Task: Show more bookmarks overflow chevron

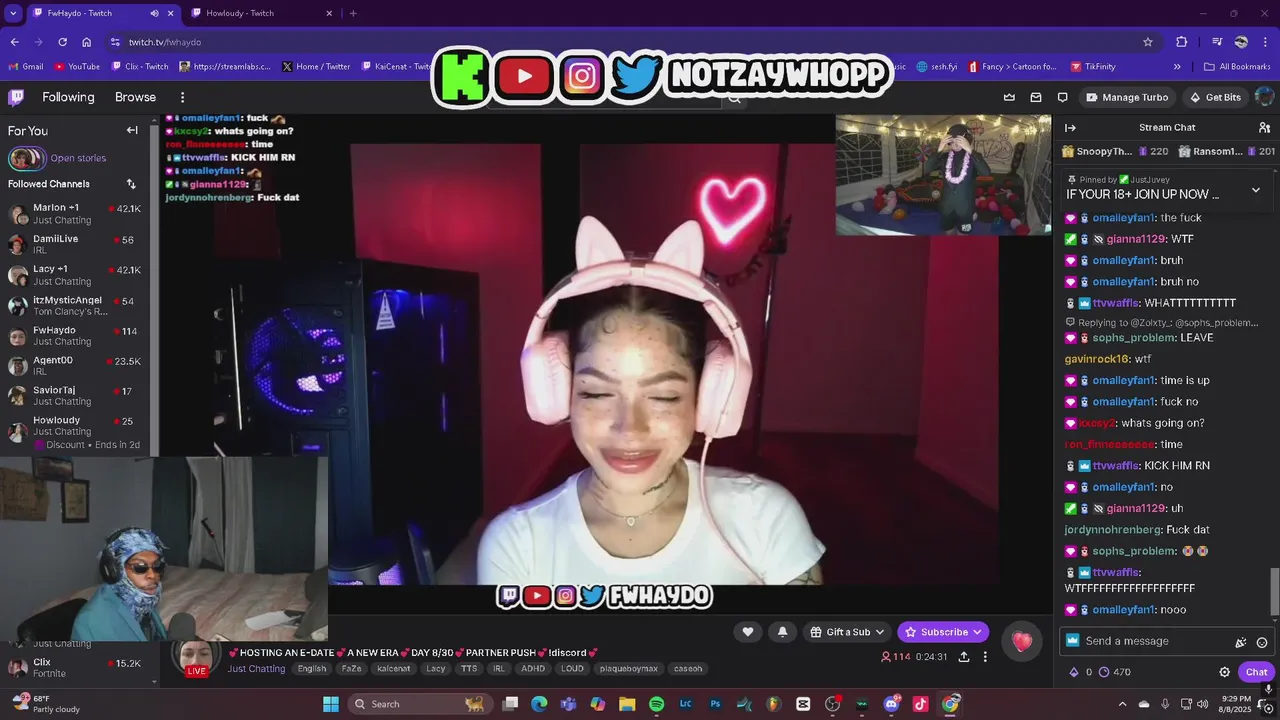Action: [1177, 67]
